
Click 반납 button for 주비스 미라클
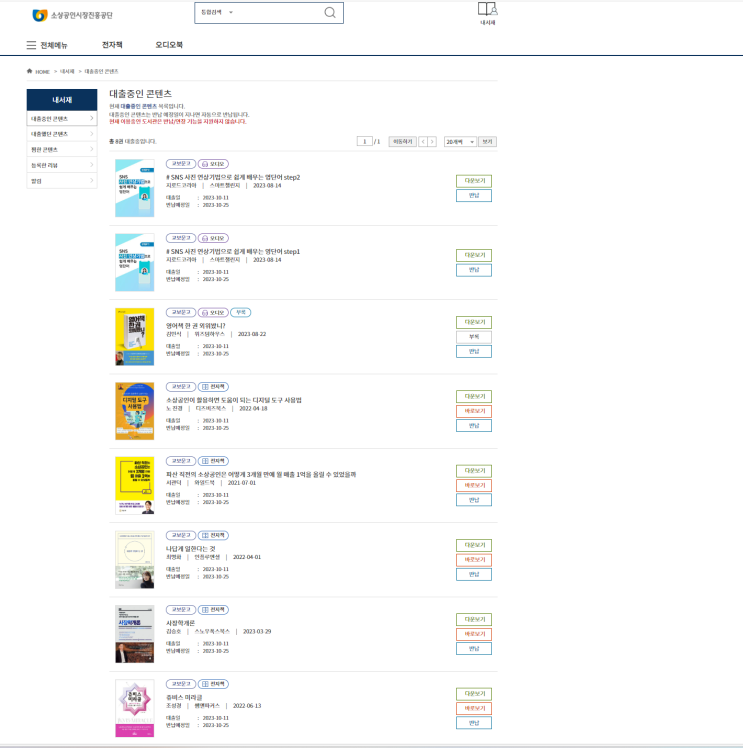pos(474,723)
